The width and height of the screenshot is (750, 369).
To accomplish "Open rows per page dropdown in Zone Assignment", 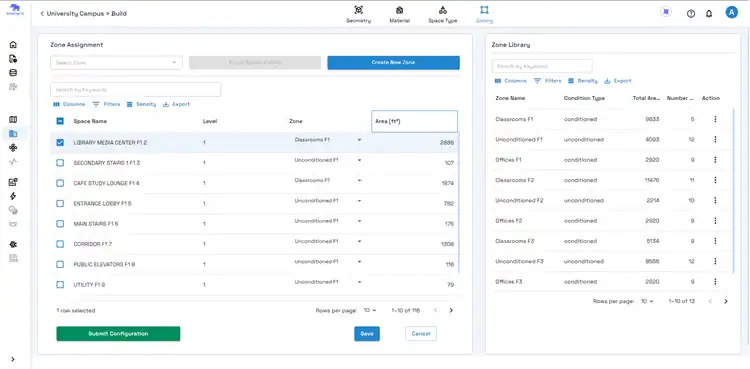I will point(370,311).
